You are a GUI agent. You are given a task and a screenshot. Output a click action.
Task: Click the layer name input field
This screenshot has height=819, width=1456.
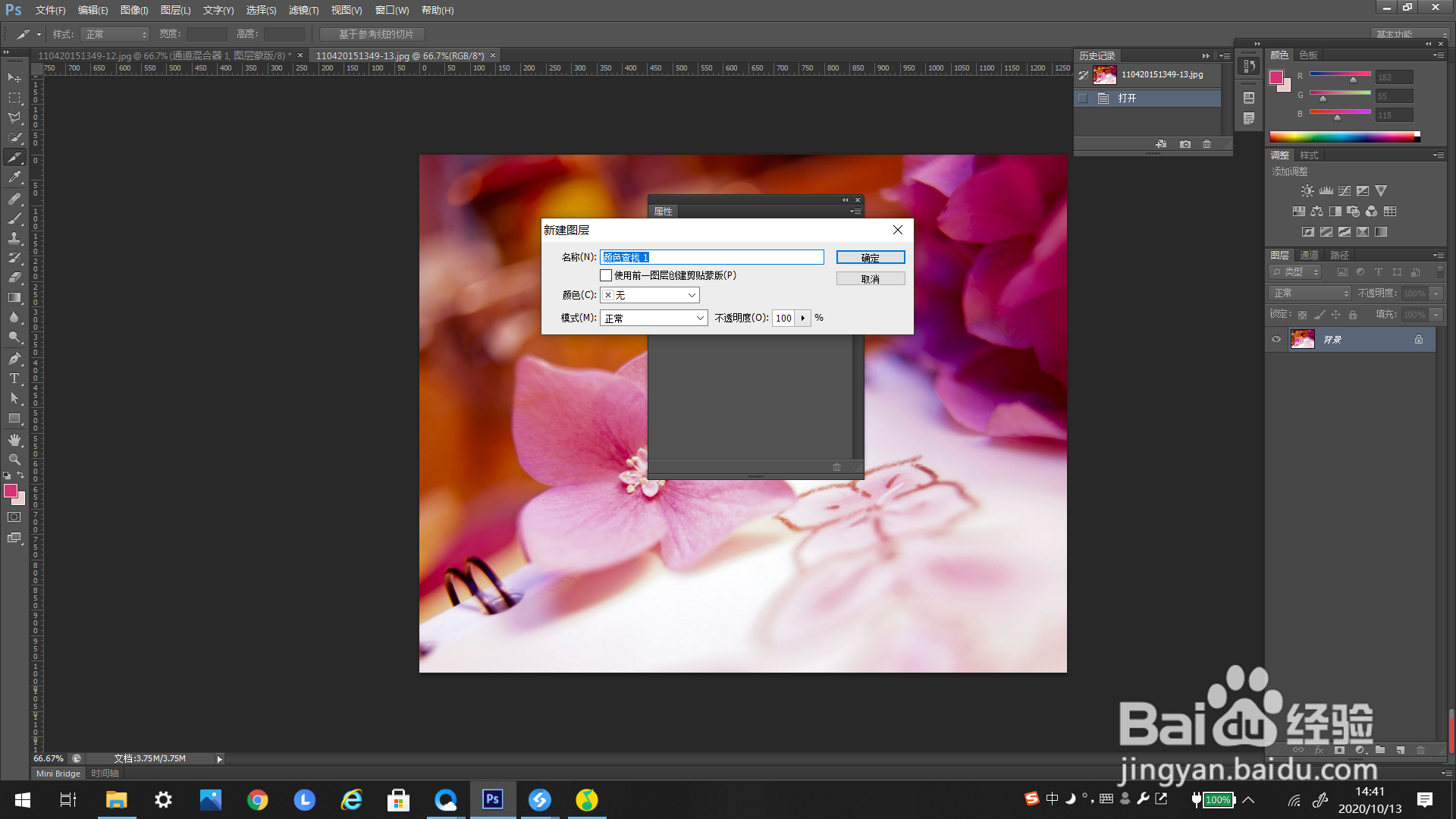click(x=711, y=258)
